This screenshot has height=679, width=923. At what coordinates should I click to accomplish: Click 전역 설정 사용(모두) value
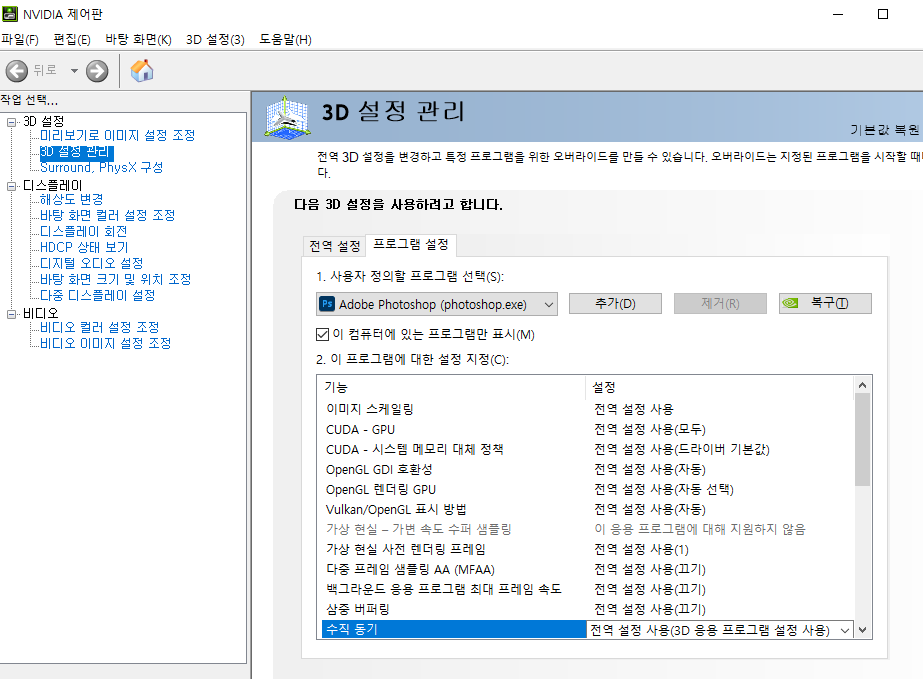pos(650,429)
